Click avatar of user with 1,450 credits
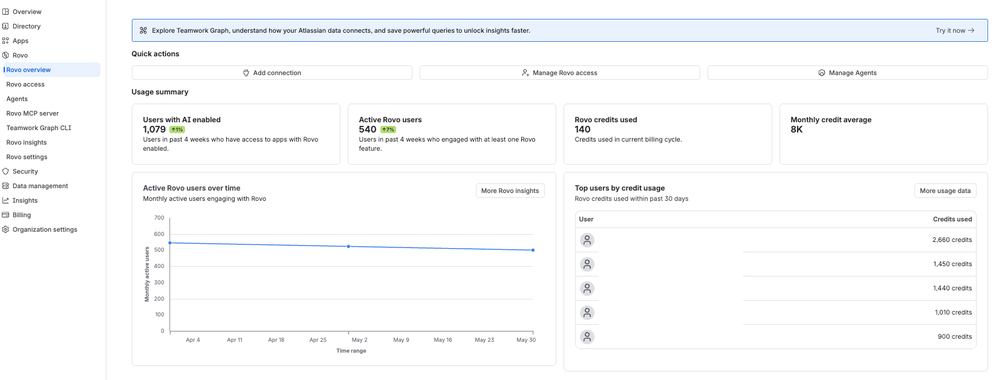Viewport: 999px width, 380px height. [587, 264]
